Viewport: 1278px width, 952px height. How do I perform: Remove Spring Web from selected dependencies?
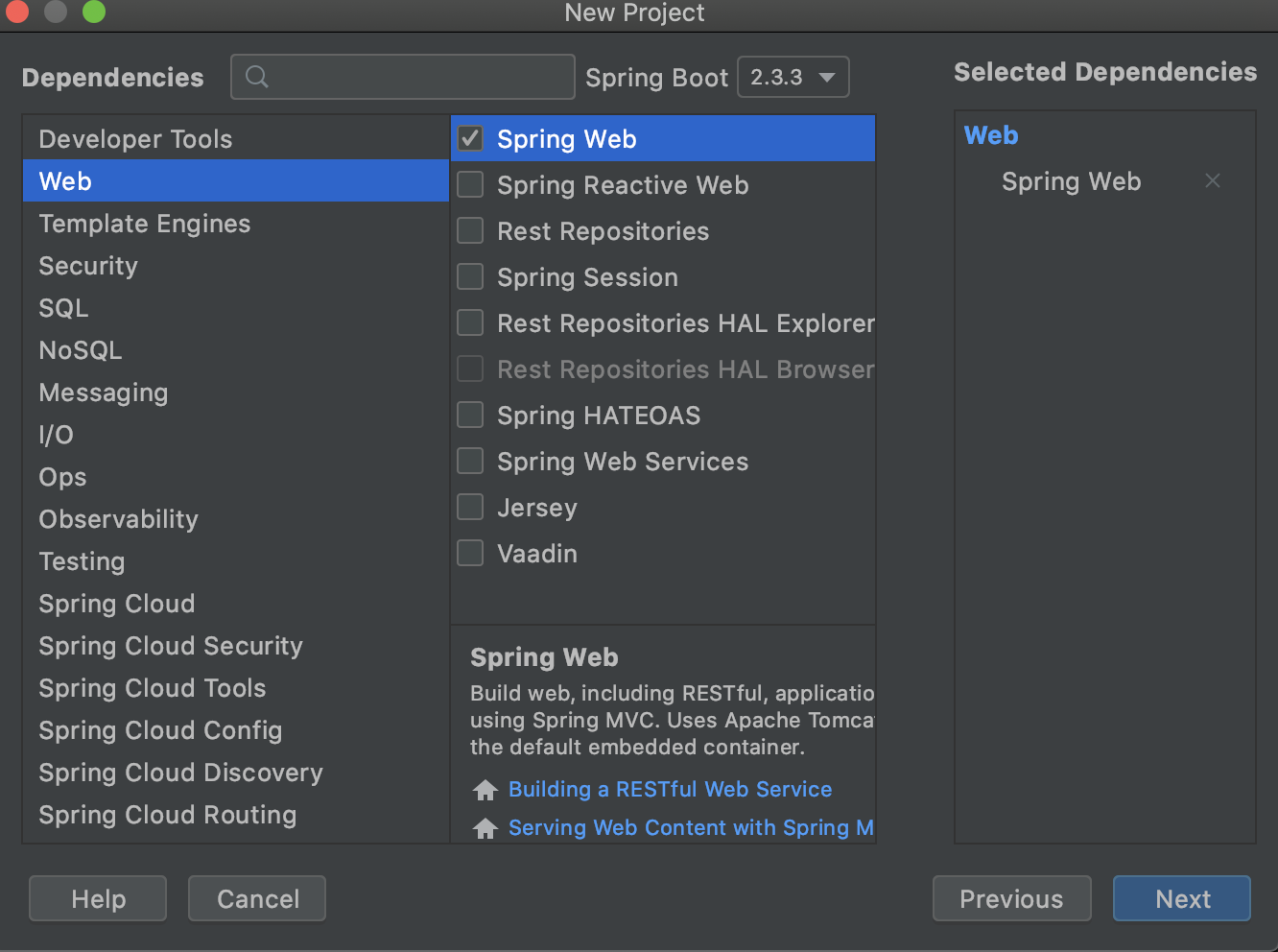1212,181
